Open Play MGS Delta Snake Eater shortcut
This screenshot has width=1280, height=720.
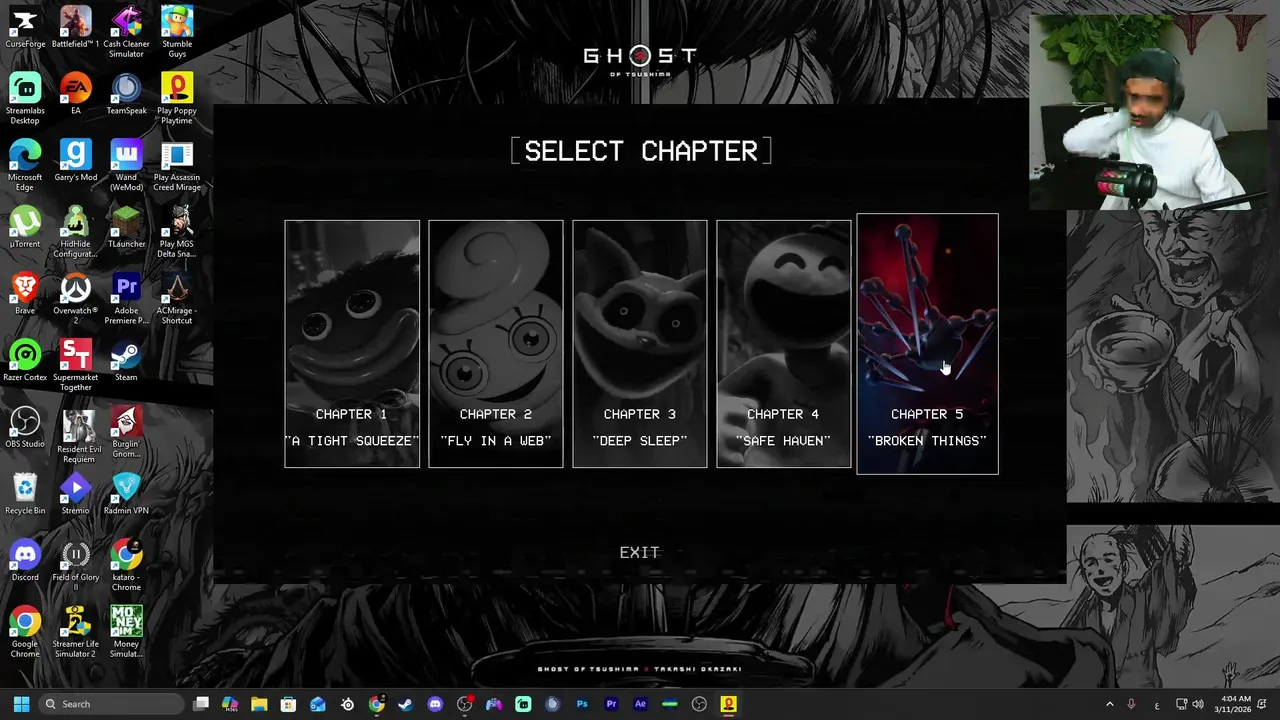tap(177, 232)
